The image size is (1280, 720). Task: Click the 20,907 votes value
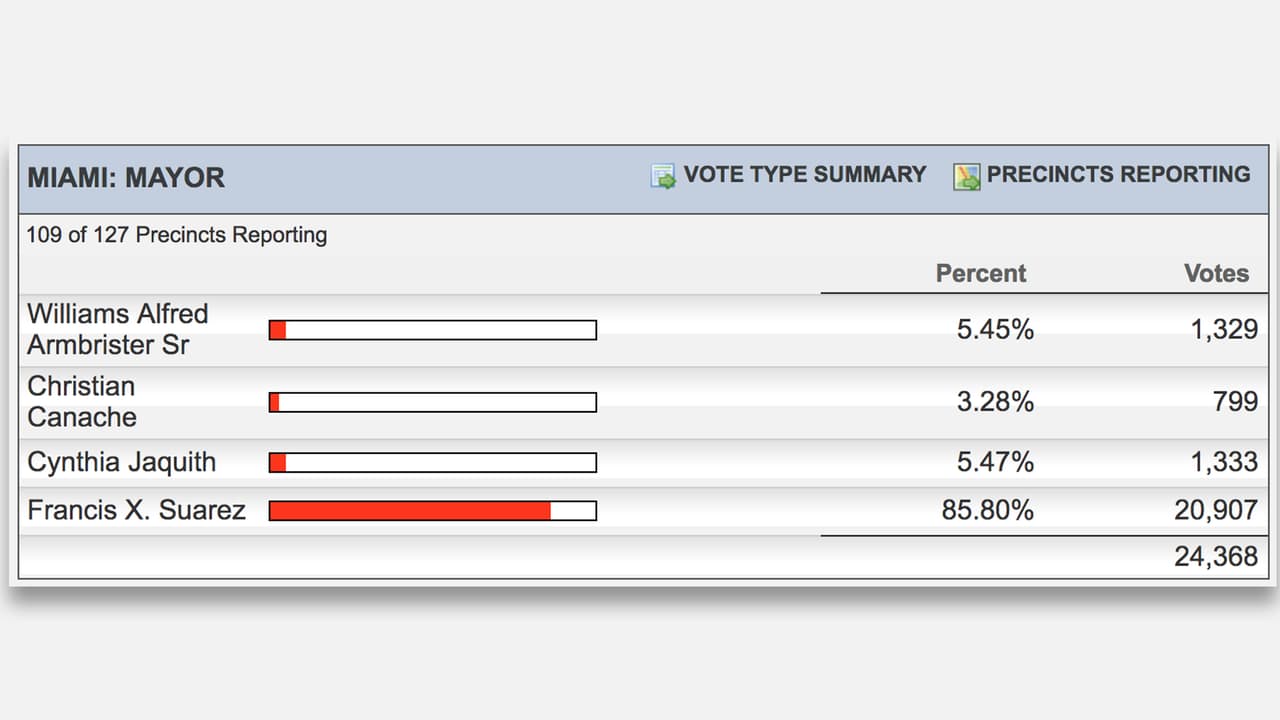click(1215, 510)
